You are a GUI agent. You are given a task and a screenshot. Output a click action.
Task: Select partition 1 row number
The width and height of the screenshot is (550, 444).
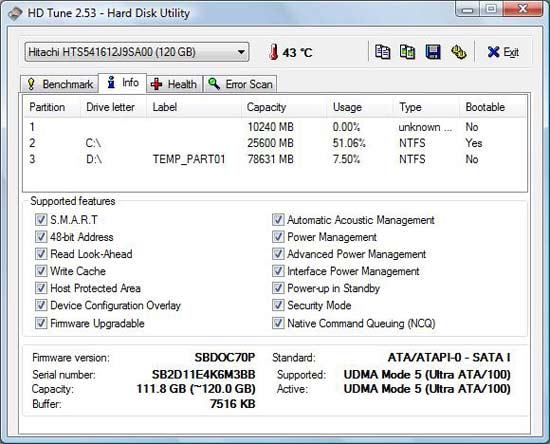(x=32, y=127)
